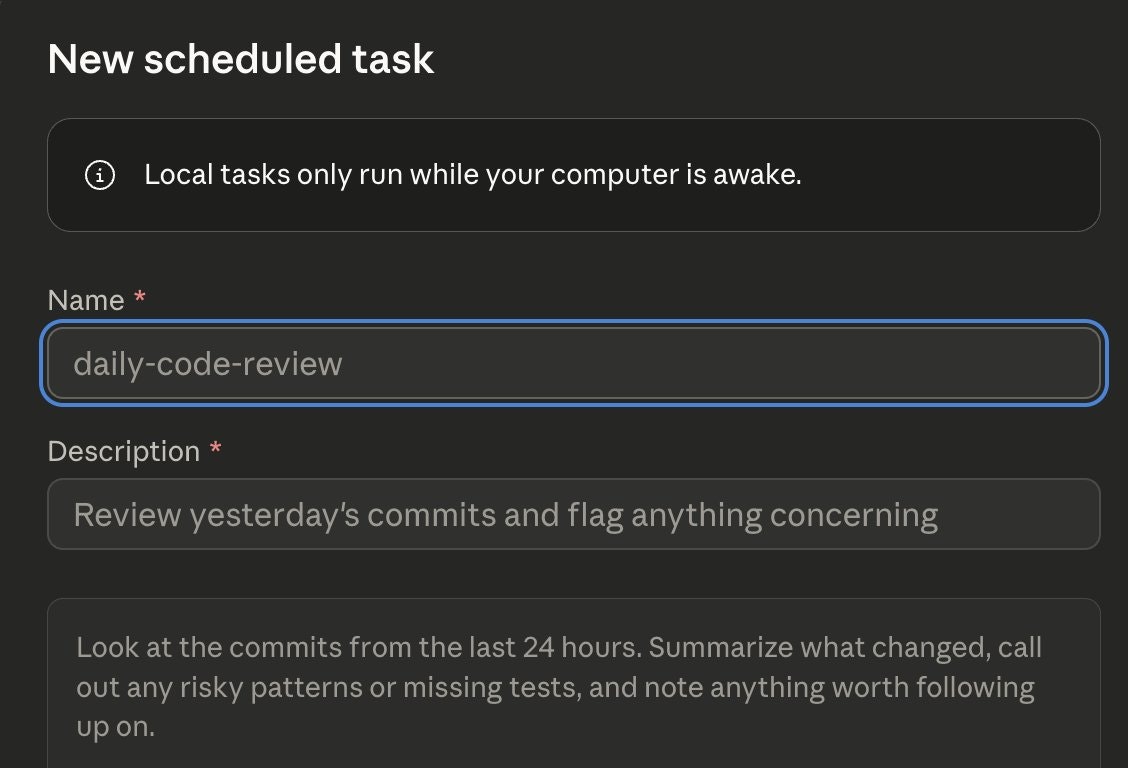The width and height of the screenshot is (1128, 768).
Task: Click the local tasks warning banner
Action: (x=575, y=174)
